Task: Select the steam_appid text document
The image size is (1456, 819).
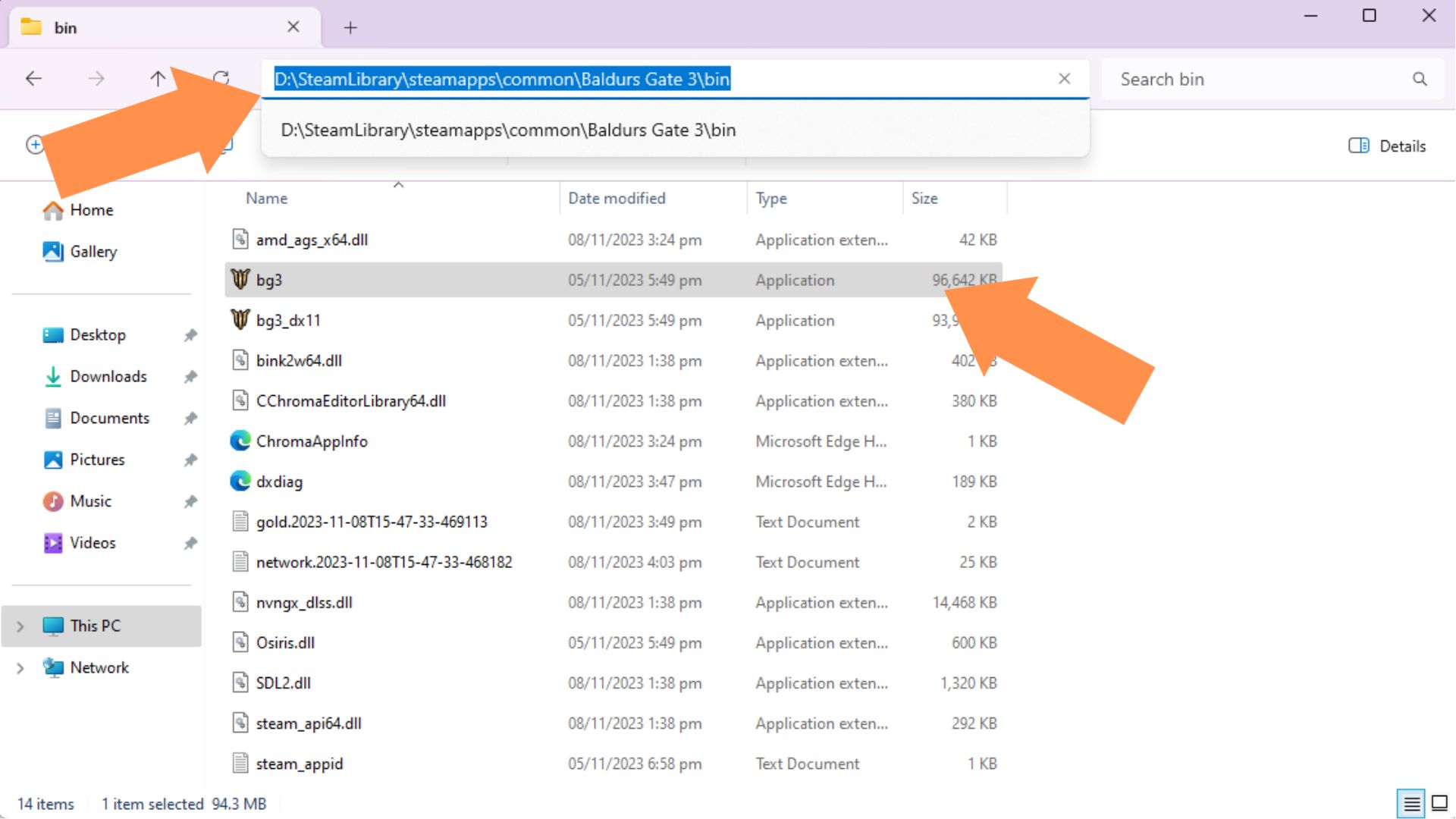Action: tap(613, 764)
